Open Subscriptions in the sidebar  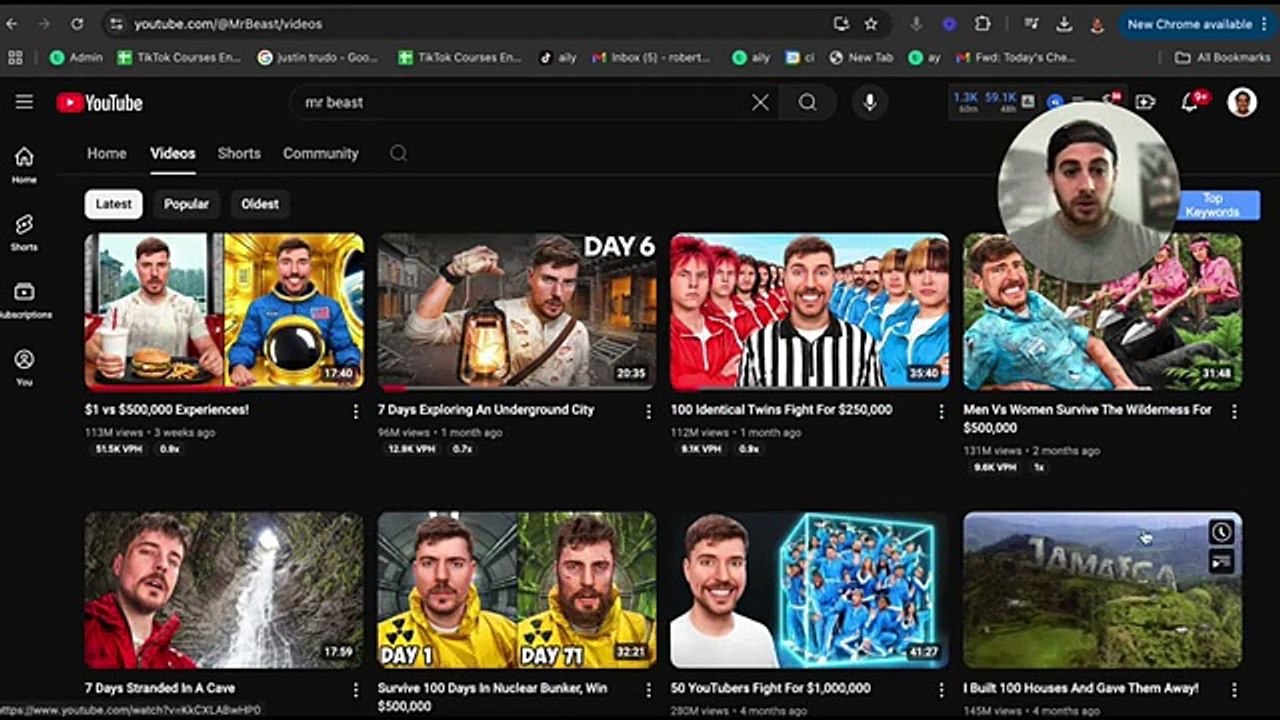24,299
